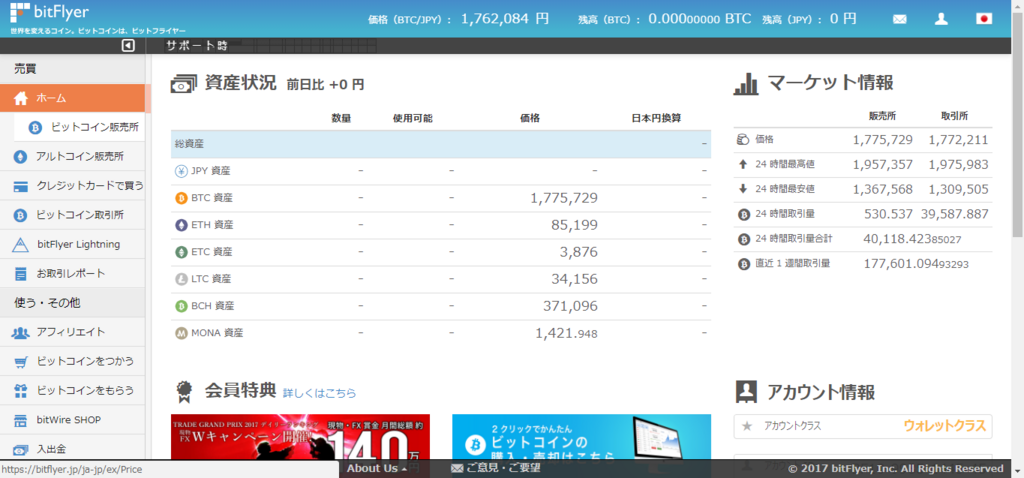Open the blue ビットコインの購入 banner
Image resolution: width=1024 pixels, height=478 pixels.
click(x=581, y=437)
